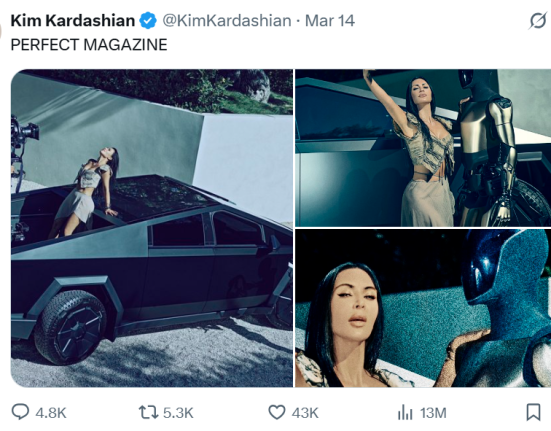Viewport: 551px width, 431px height.
Task: Bookmark this PERFECT MAGAZINE post
Action: pos(533,412)
